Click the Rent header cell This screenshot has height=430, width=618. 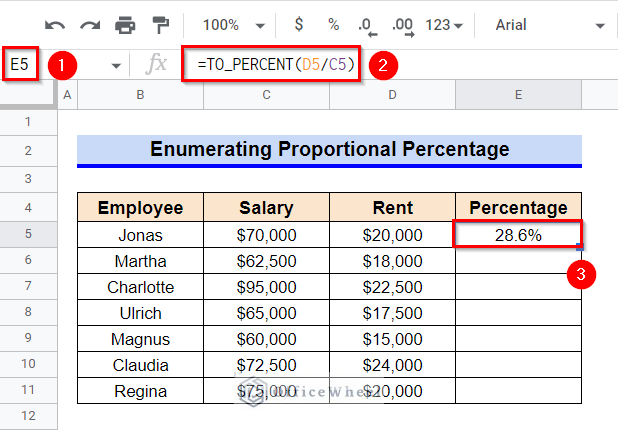coord(392,207)
